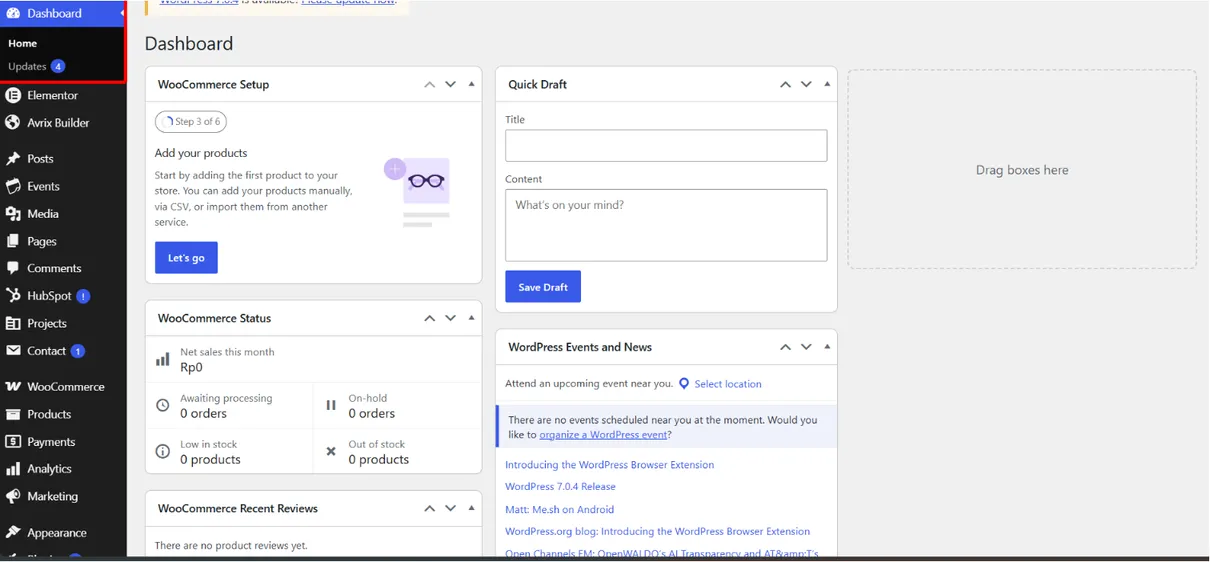Click the Save Draft button
This screenshot has width=1210, height=562.
tap(543, 287)
